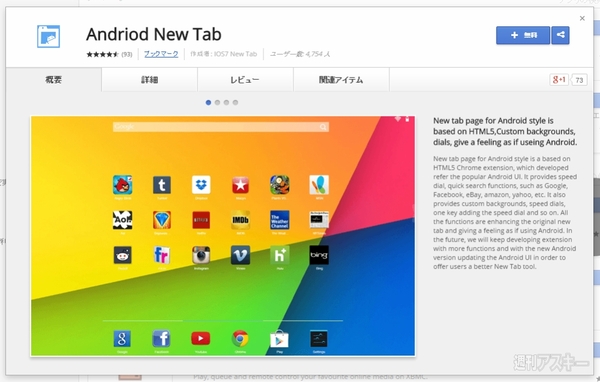Open the 関連アイテム related items tab
The width and height of the screenshot is (600, 382).
(x=341, y=80)
